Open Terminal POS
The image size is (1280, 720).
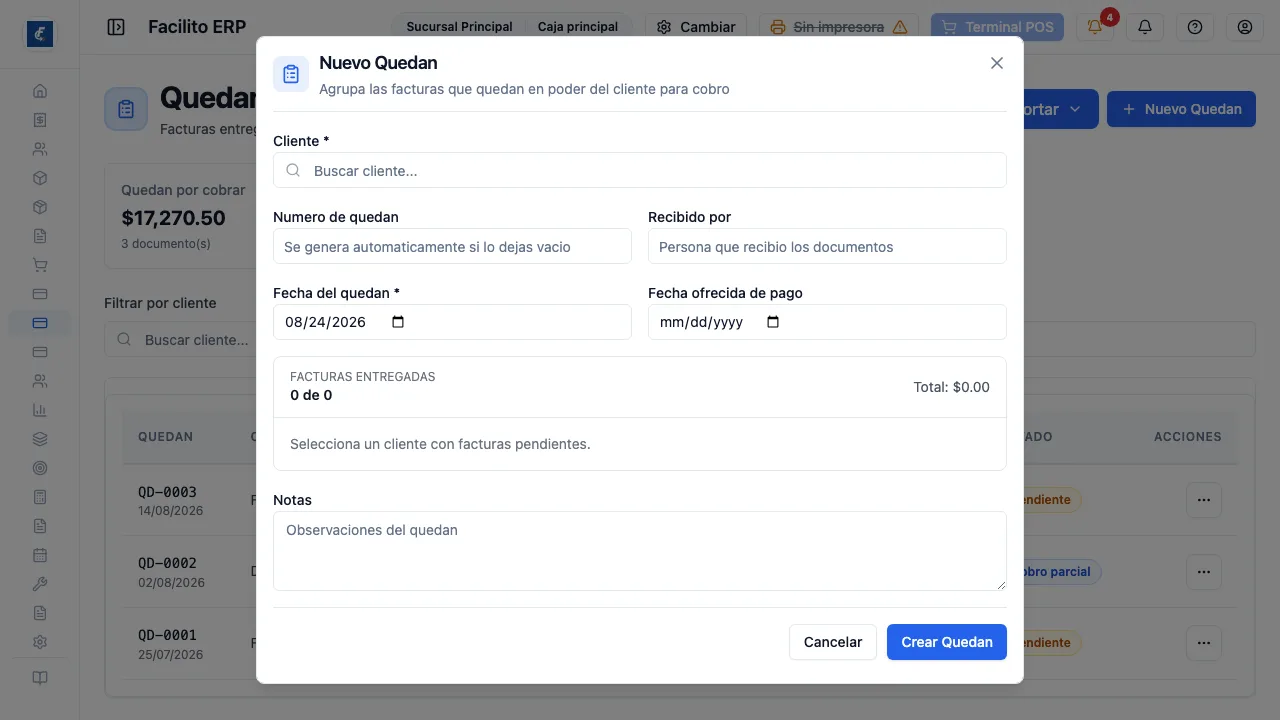click(997, 27)
